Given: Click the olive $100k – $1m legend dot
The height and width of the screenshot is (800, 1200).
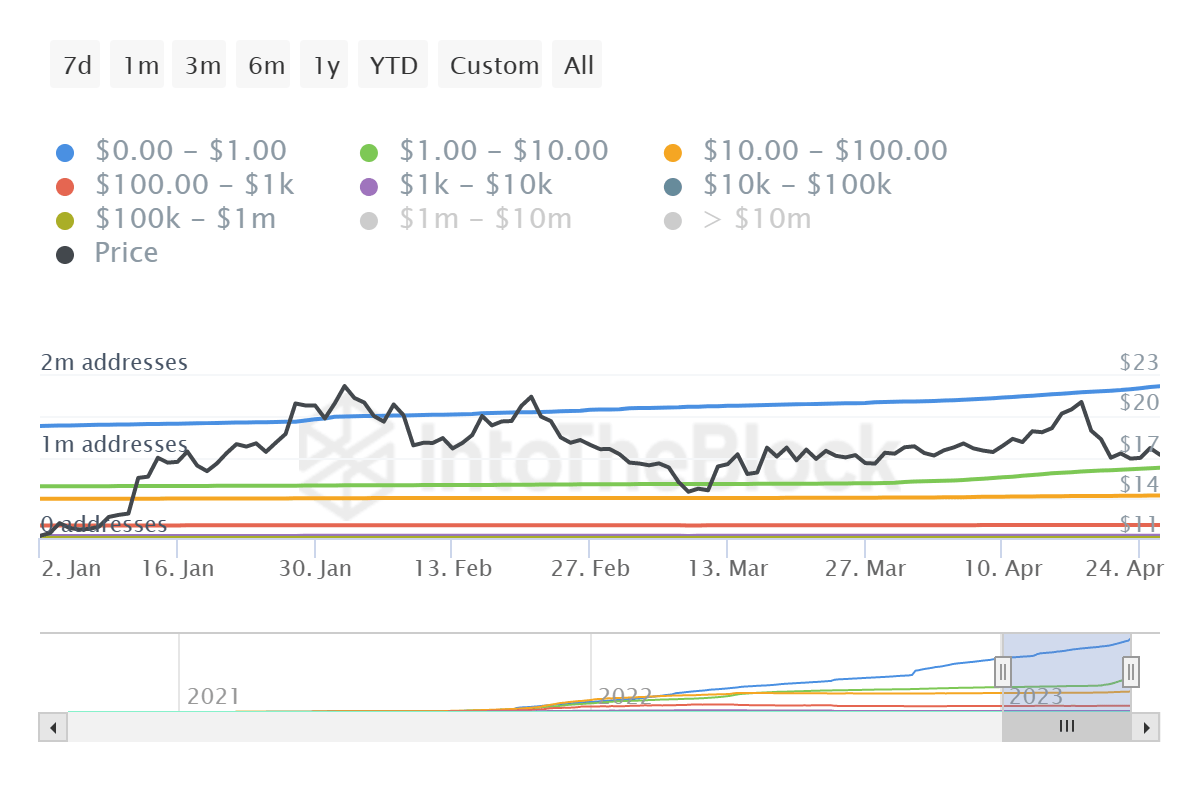Looking at the screenshot, I should (x=65, y=221).
